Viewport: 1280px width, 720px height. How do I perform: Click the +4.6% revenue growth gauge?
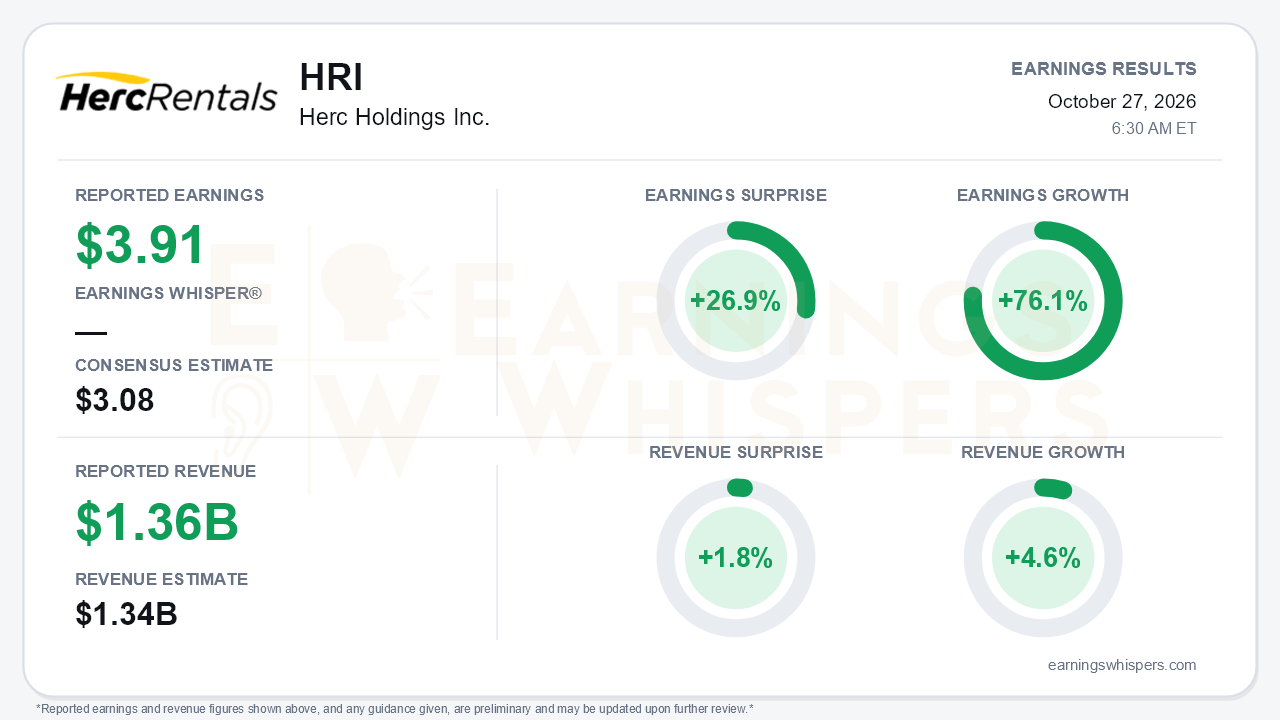(x=1043, y=558)
